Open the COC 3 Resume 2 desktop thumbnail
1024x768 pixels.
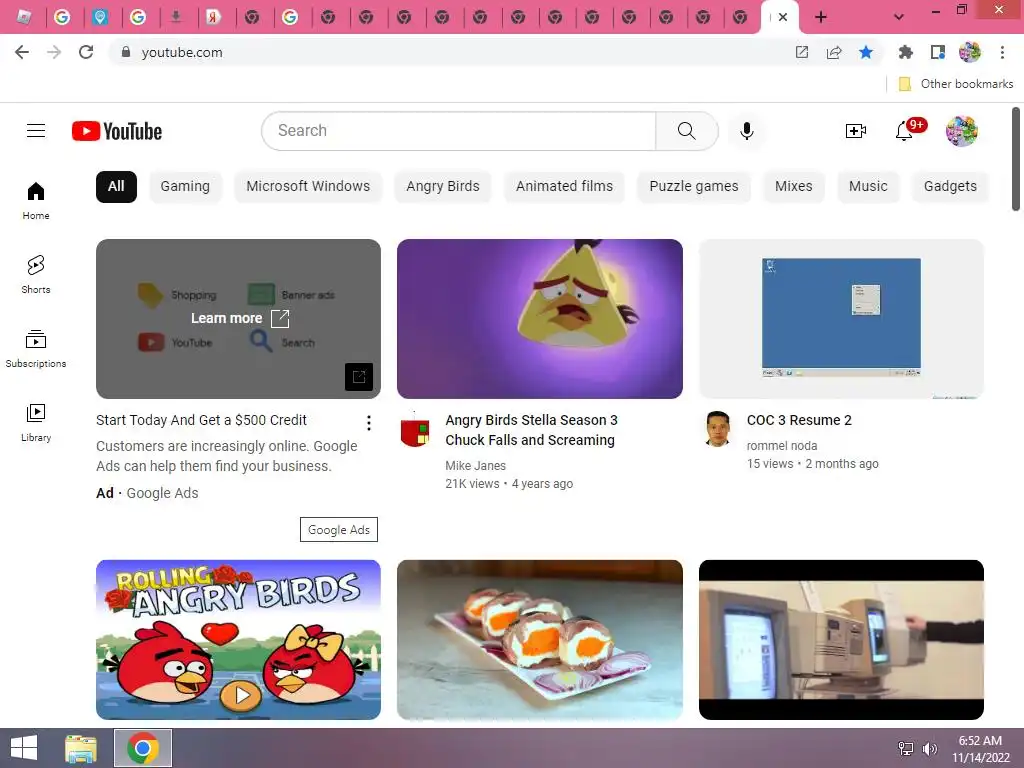841,319
